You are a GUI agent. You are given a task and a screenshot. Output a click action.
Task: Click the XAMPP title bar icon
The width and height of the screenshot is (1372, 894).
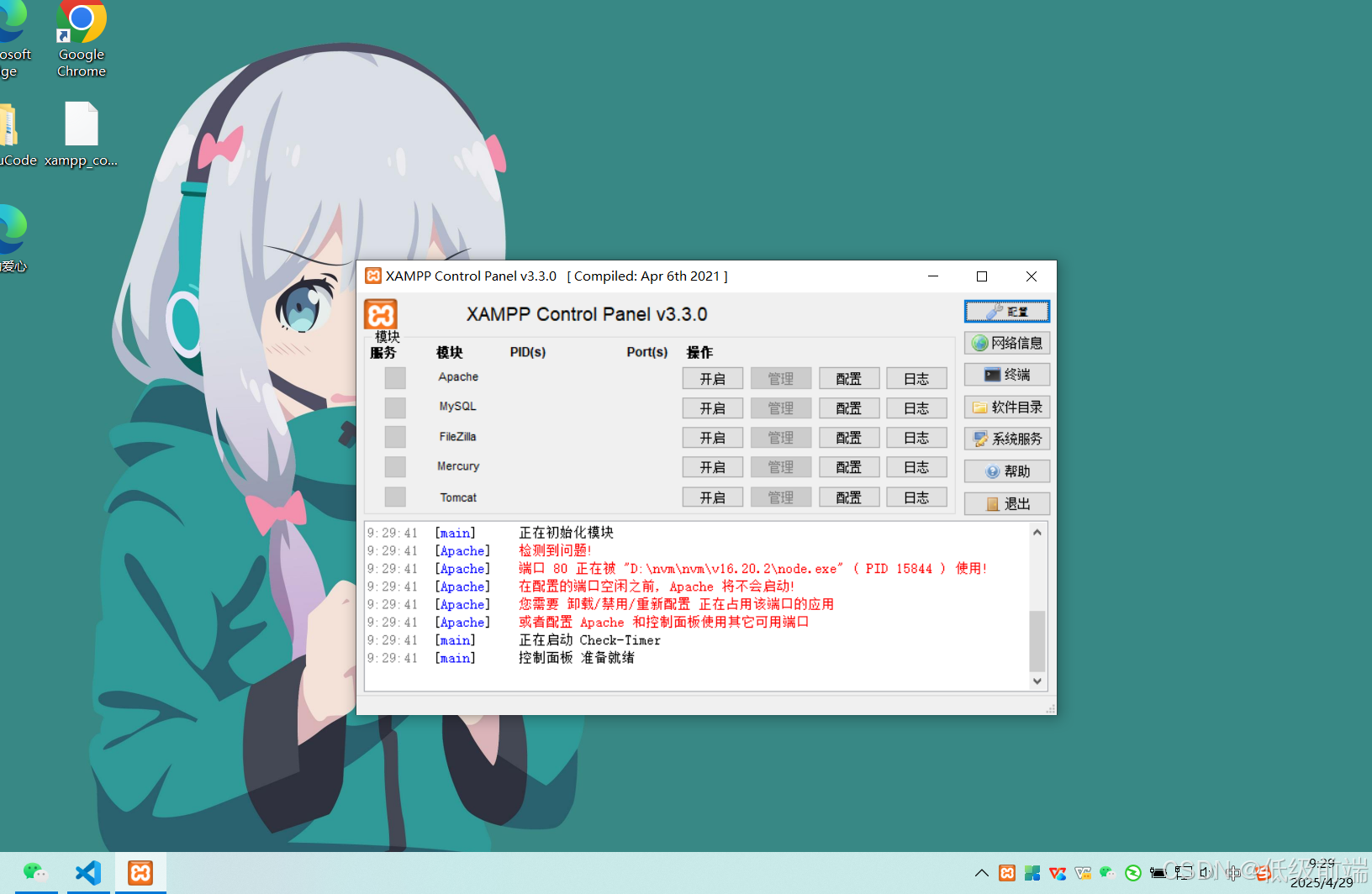tap(373, 276)
